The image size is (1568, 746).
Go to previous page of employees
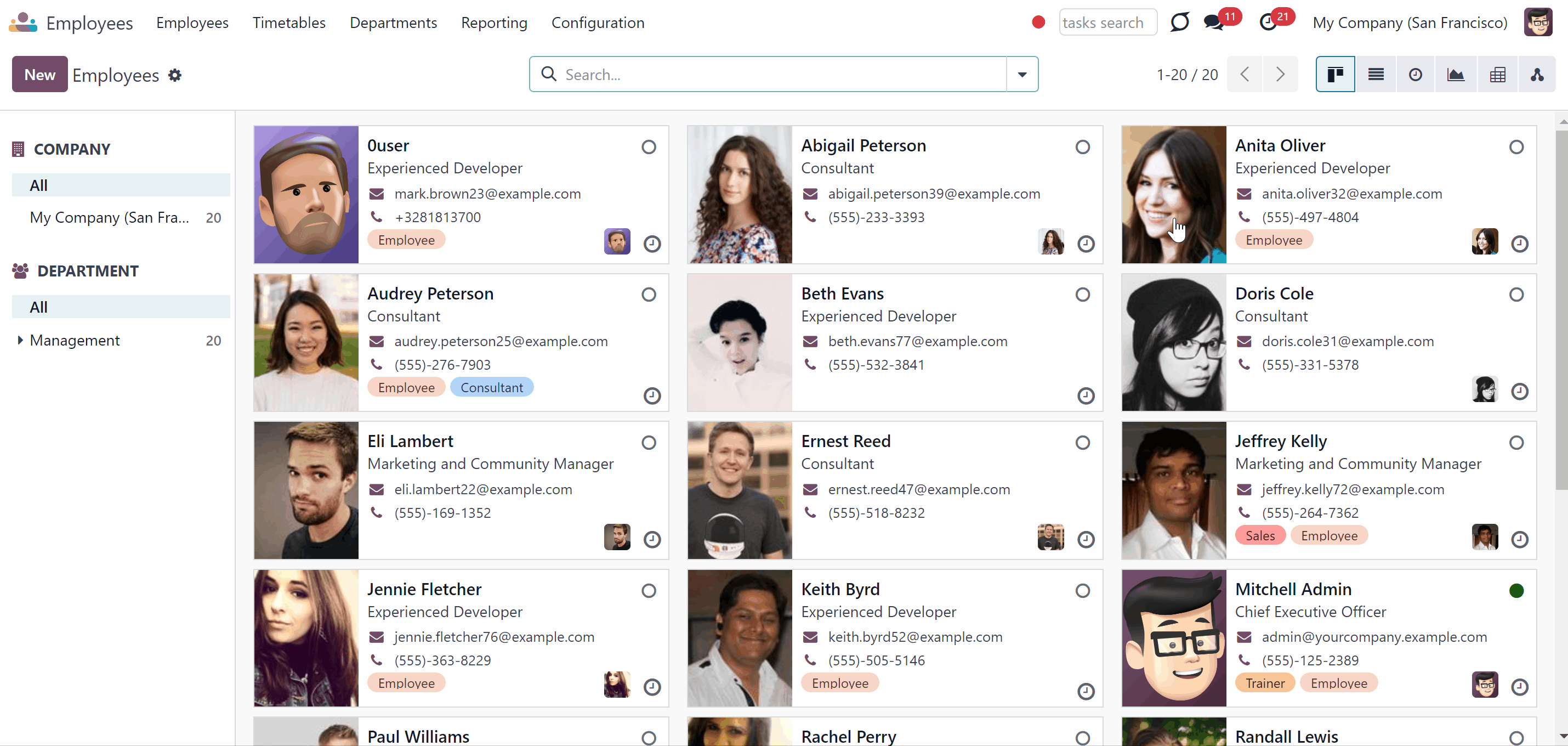[1245, 74]
